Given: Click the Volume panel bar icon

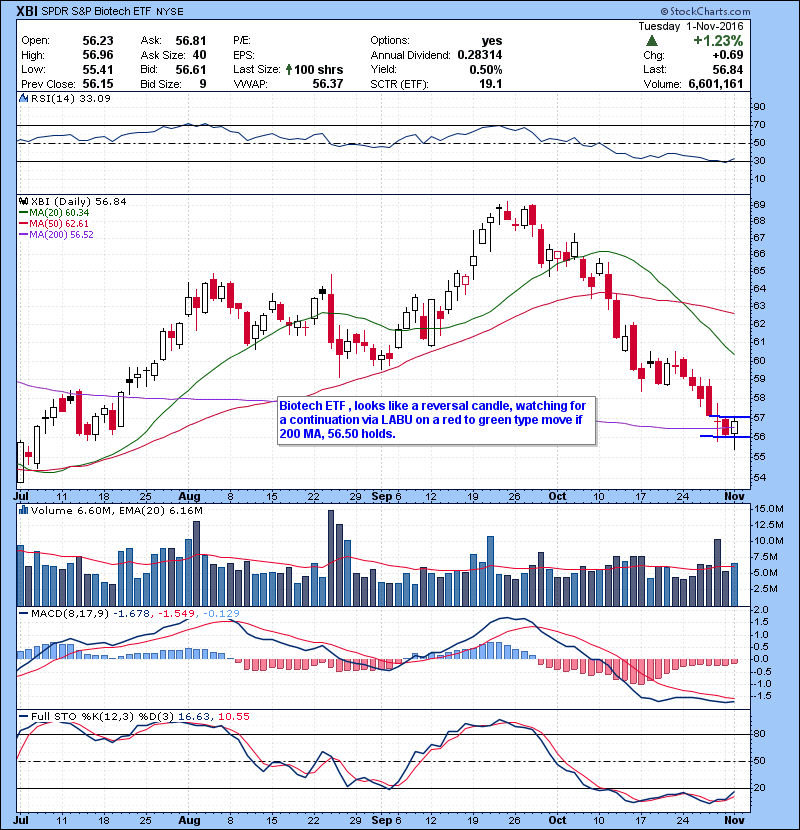Looking at the screenshot, I should 23,510.
